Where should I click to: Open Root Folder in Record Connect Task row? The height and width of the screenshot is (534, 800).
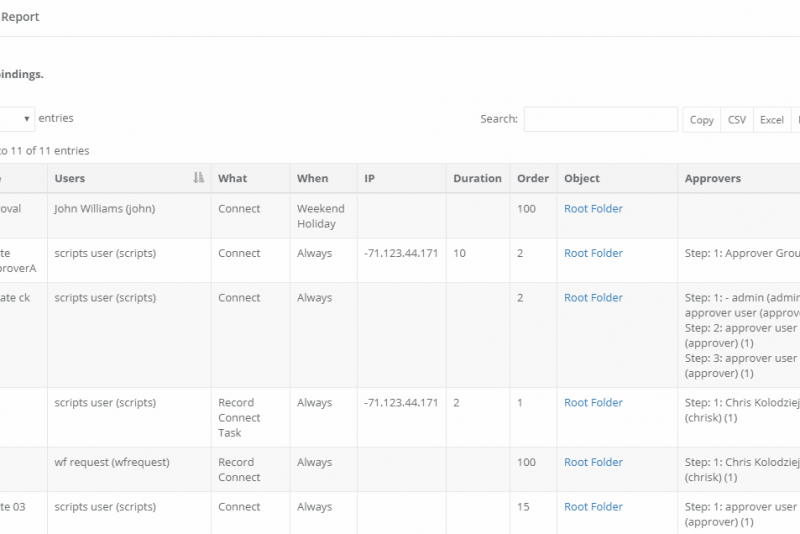pyautogui.click(x=593, y=403)
